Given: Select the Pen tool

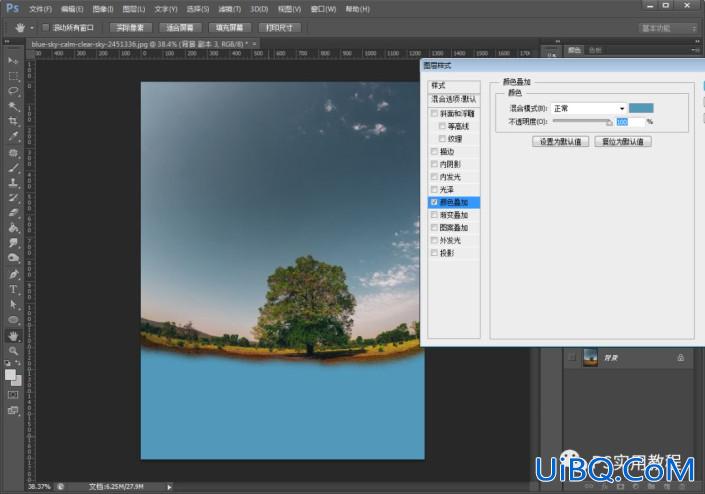Looking at the screenshot, I should (13, 274).
